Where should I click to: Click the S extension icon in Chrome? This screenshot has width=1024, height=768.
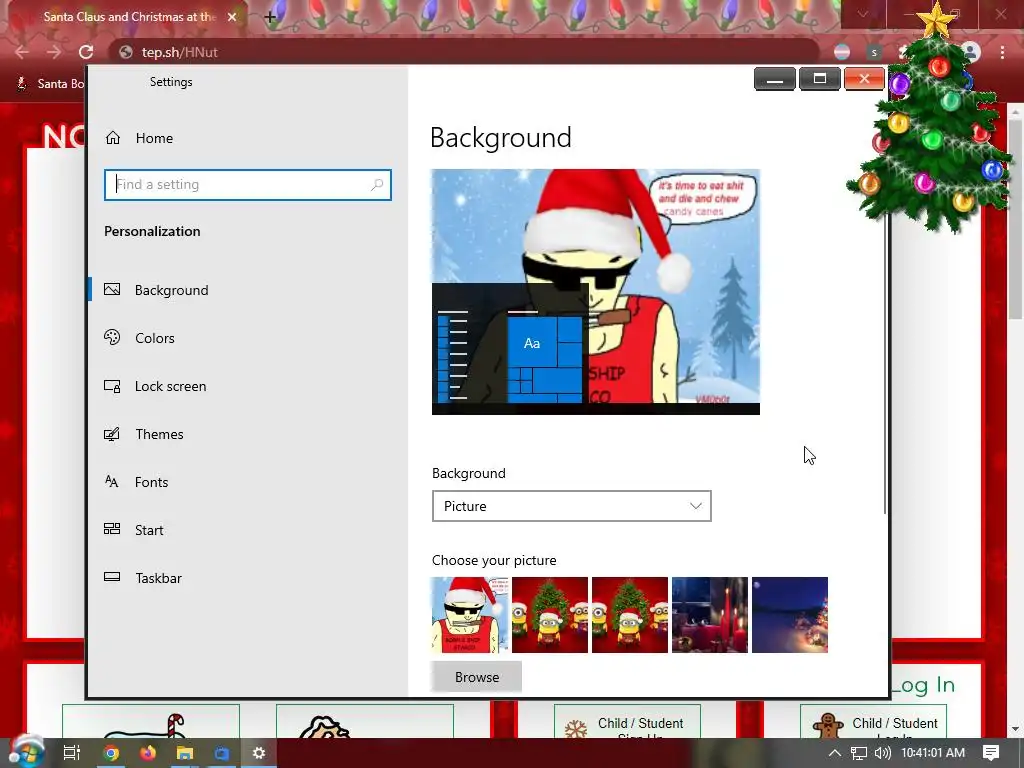874,52
